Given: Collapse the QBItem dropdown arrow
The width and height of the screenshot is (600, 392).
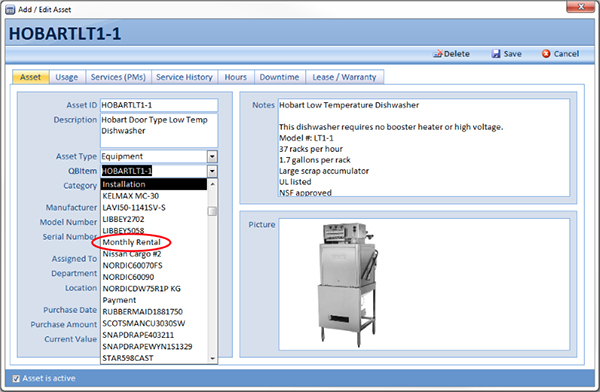Looking at the screenshot, I should pyautogui.click(x=212, y=171).
